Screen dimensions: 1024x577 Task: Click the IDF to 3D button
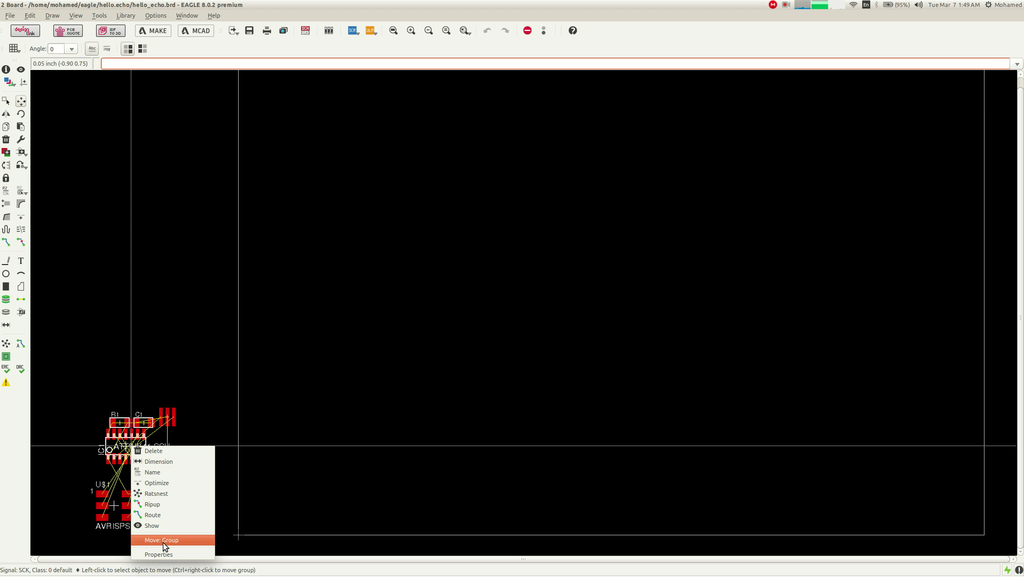(x=110, y=31)
